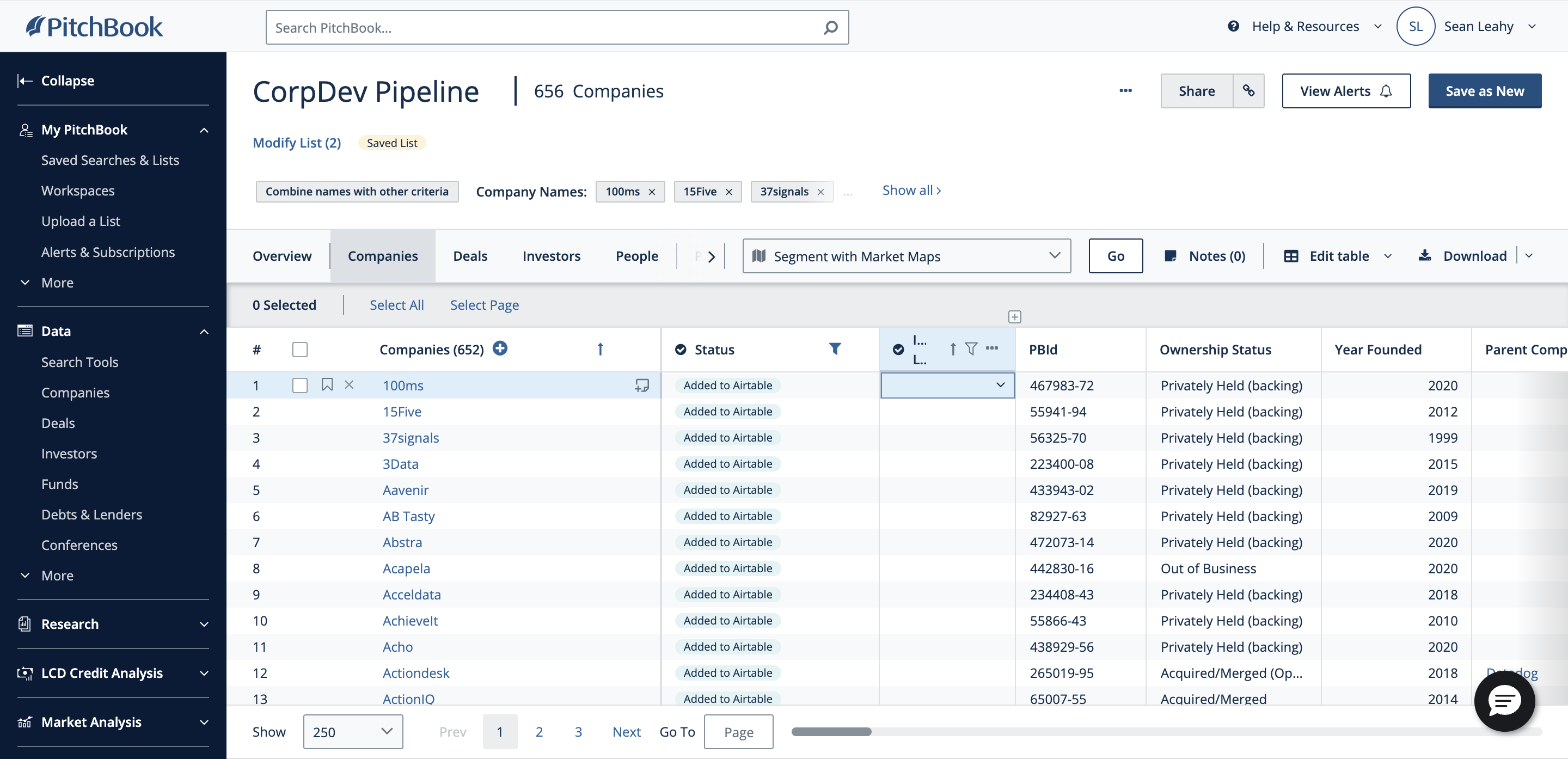The image size is (1568, 759).
Task: Click the add column plus icon above table
Action: coord(1014,316)
